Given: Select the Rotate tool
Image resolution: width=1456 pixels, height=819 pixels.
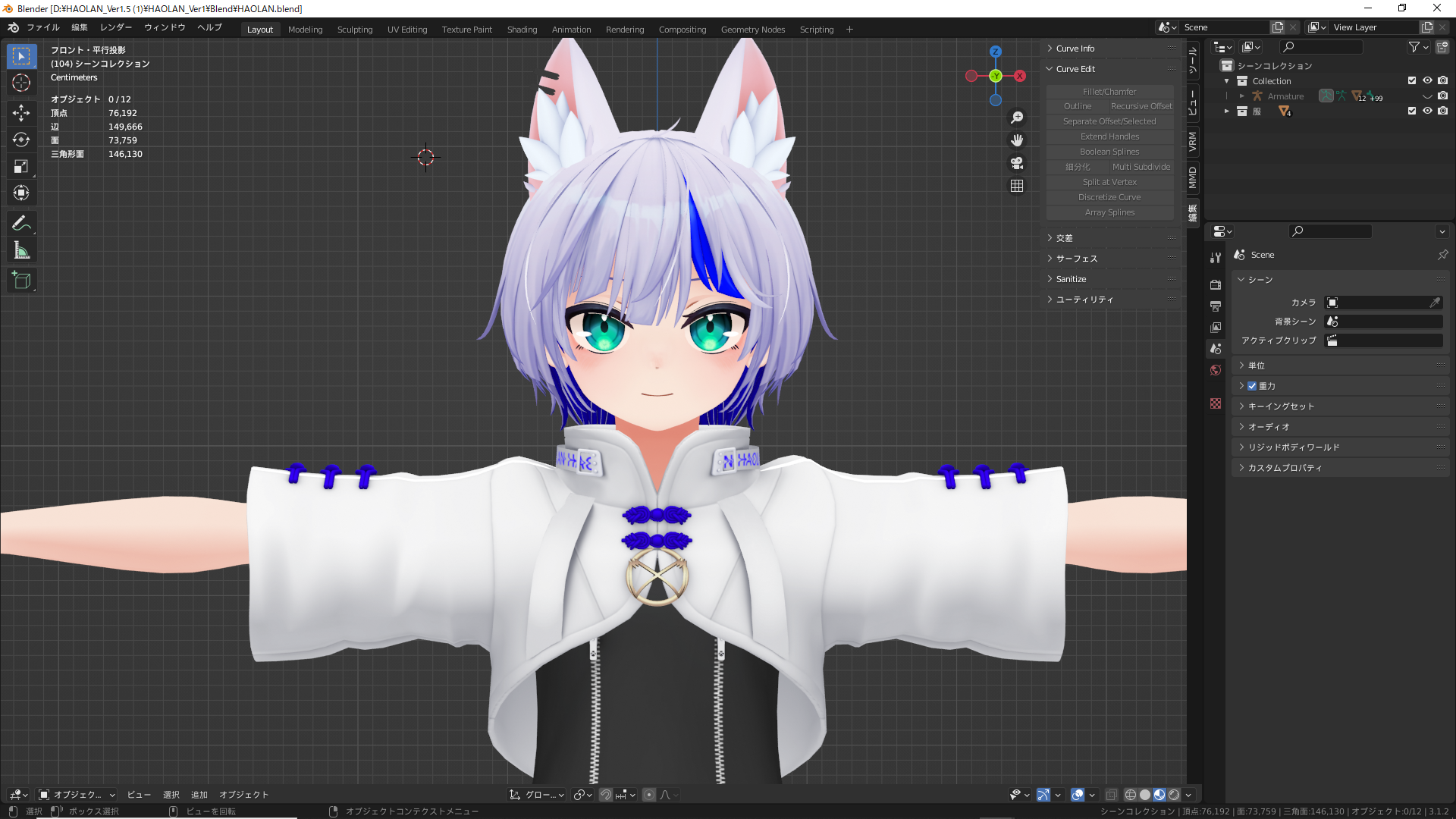Looking at the screenshot, I should 21,140.
